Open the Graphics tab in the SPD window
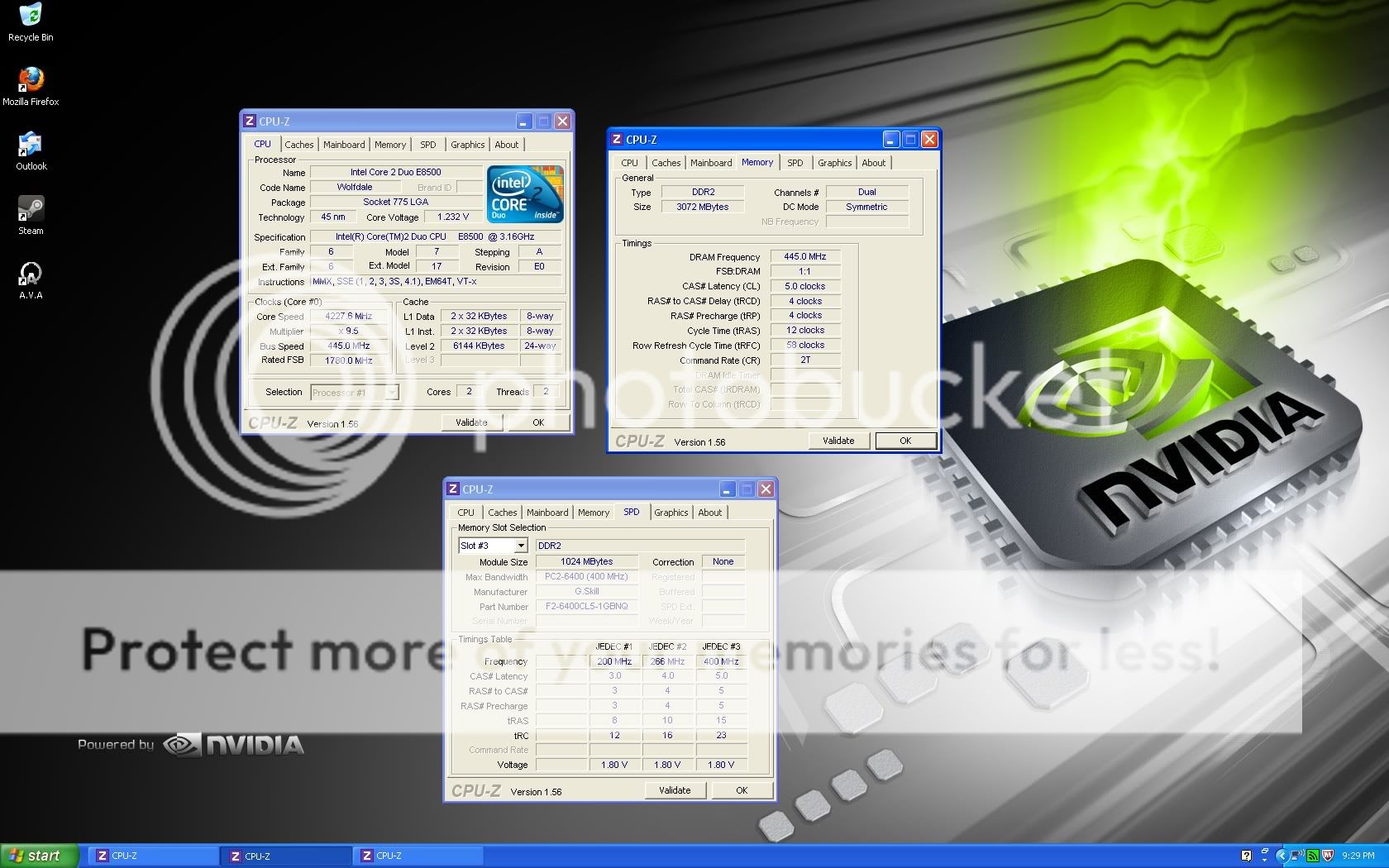The image size is (1389, 868). [x=671, y=512]
